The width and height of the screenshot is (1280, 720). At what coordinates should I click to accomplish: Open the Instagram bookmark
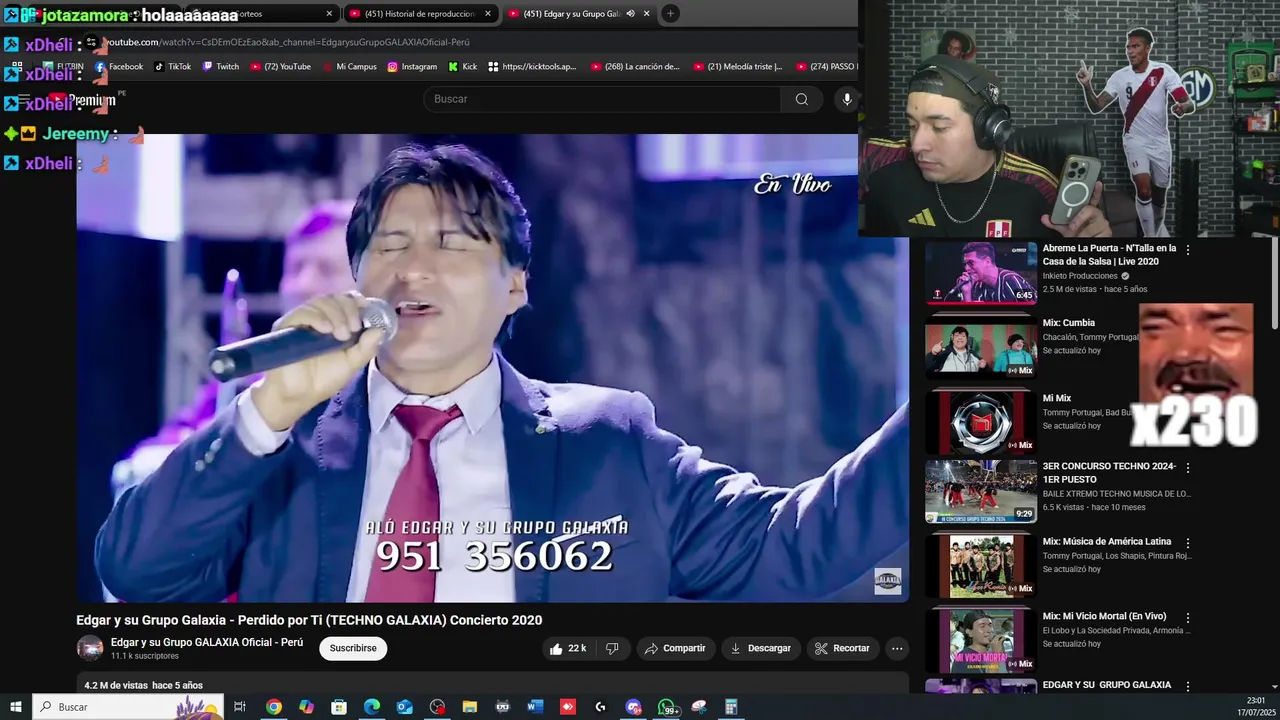[412, 67]
